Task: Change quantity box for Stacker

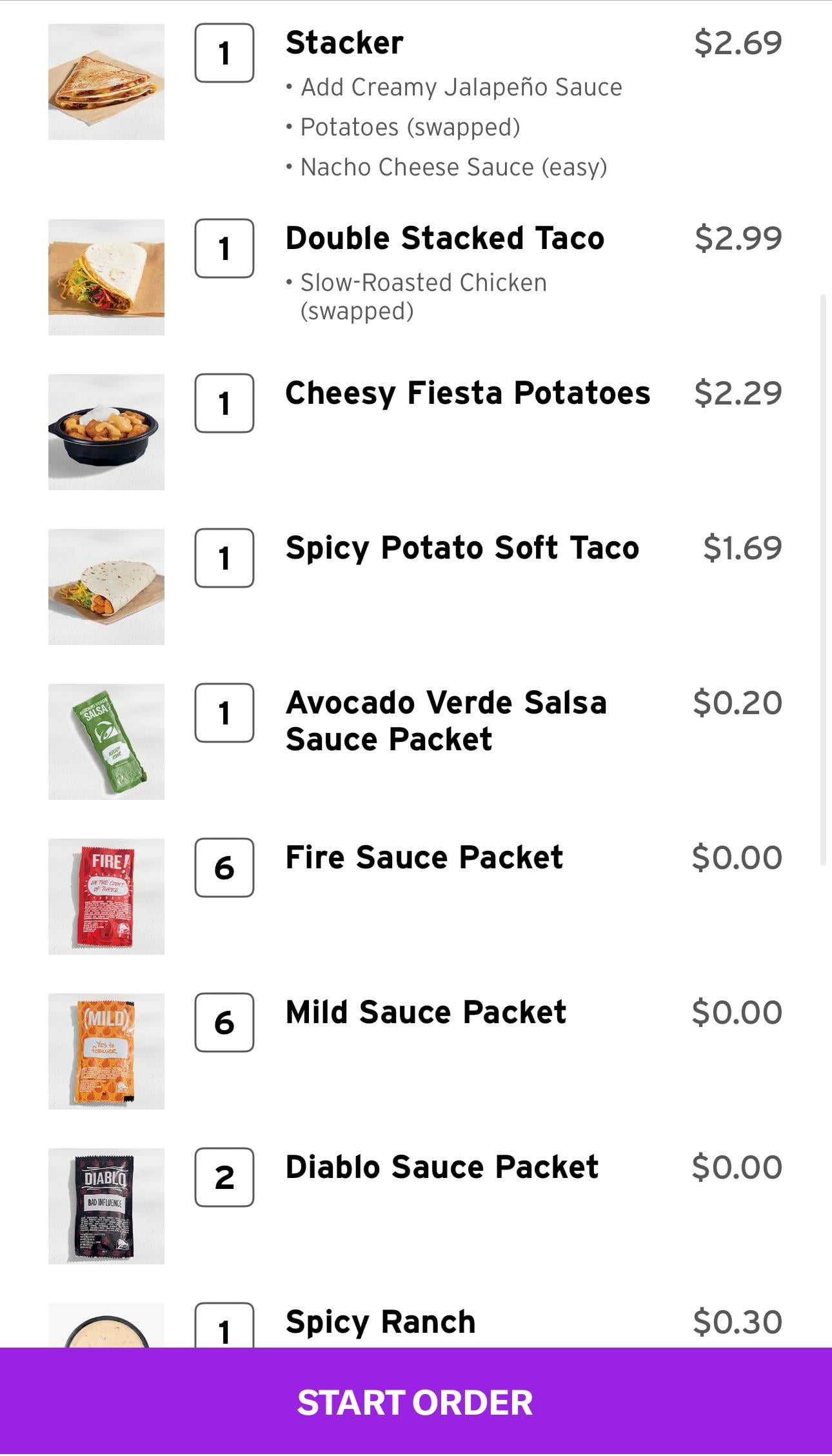Action: point(224,53)
